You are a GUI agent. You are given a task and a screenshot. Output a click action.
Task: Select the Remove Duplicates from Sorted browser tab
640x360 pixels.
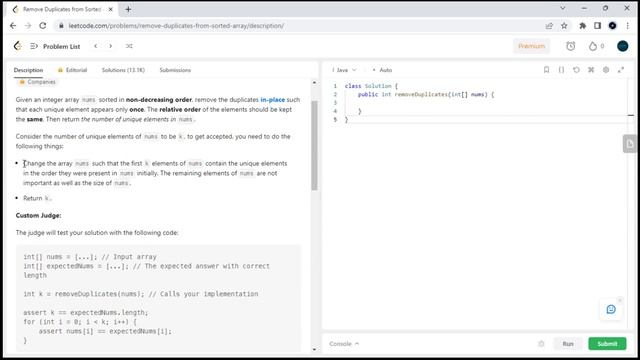coord(63,9)
